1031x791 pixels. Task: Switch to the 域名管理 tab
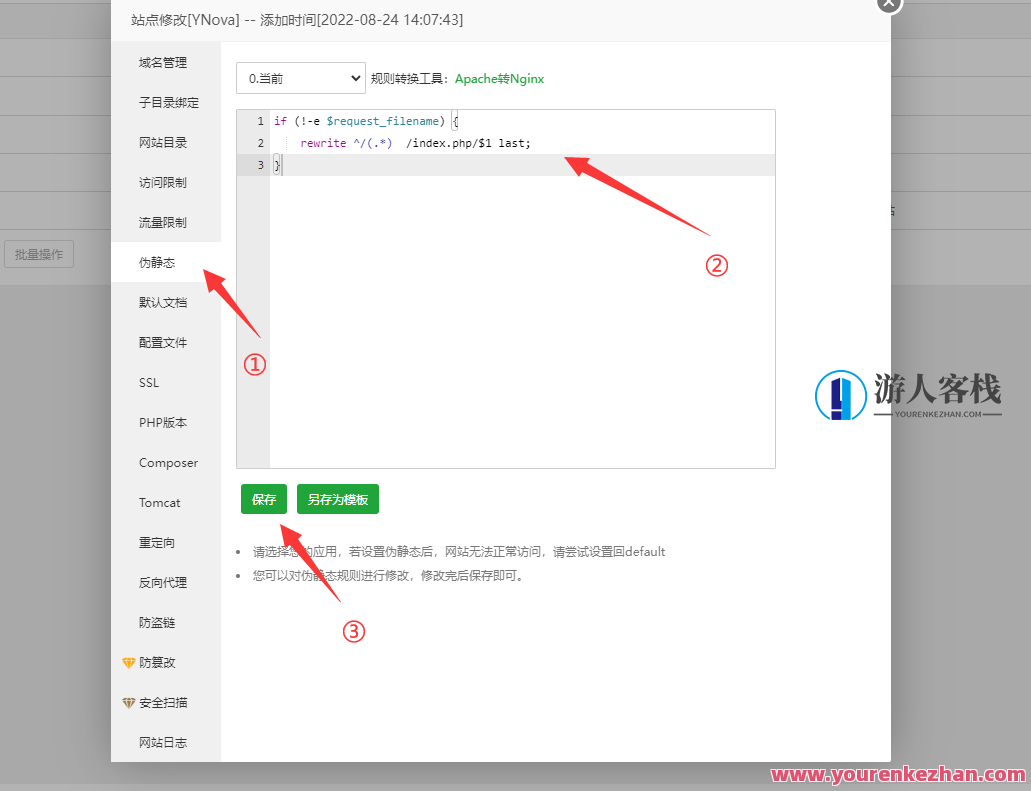tap(161, 62)
